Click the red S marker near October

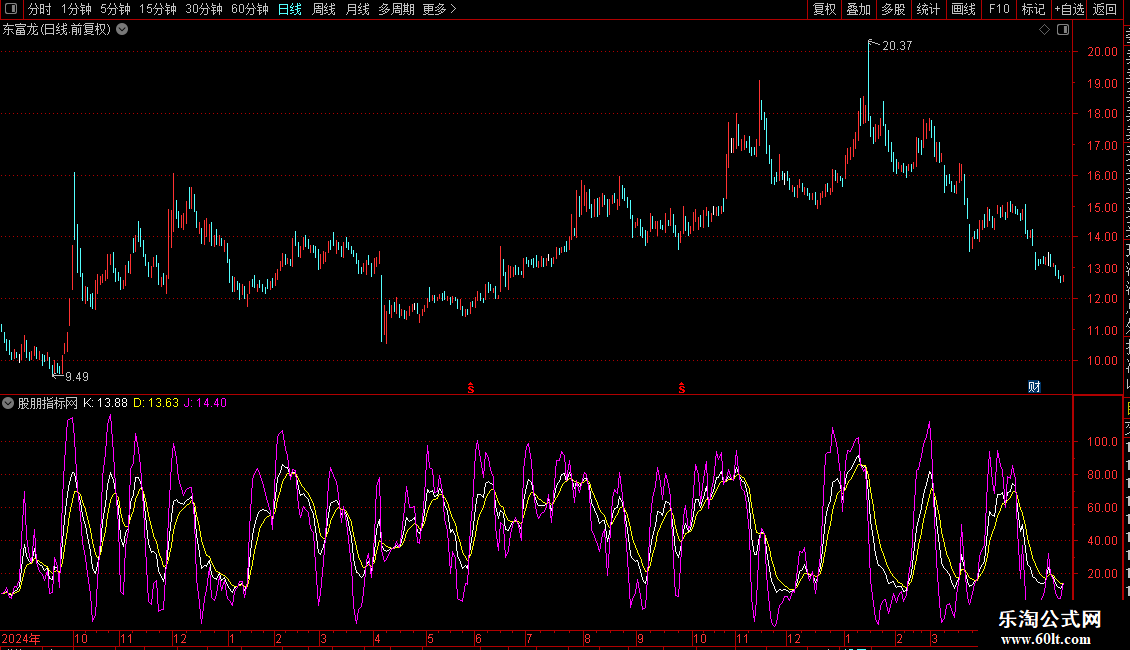click(682, 388)
